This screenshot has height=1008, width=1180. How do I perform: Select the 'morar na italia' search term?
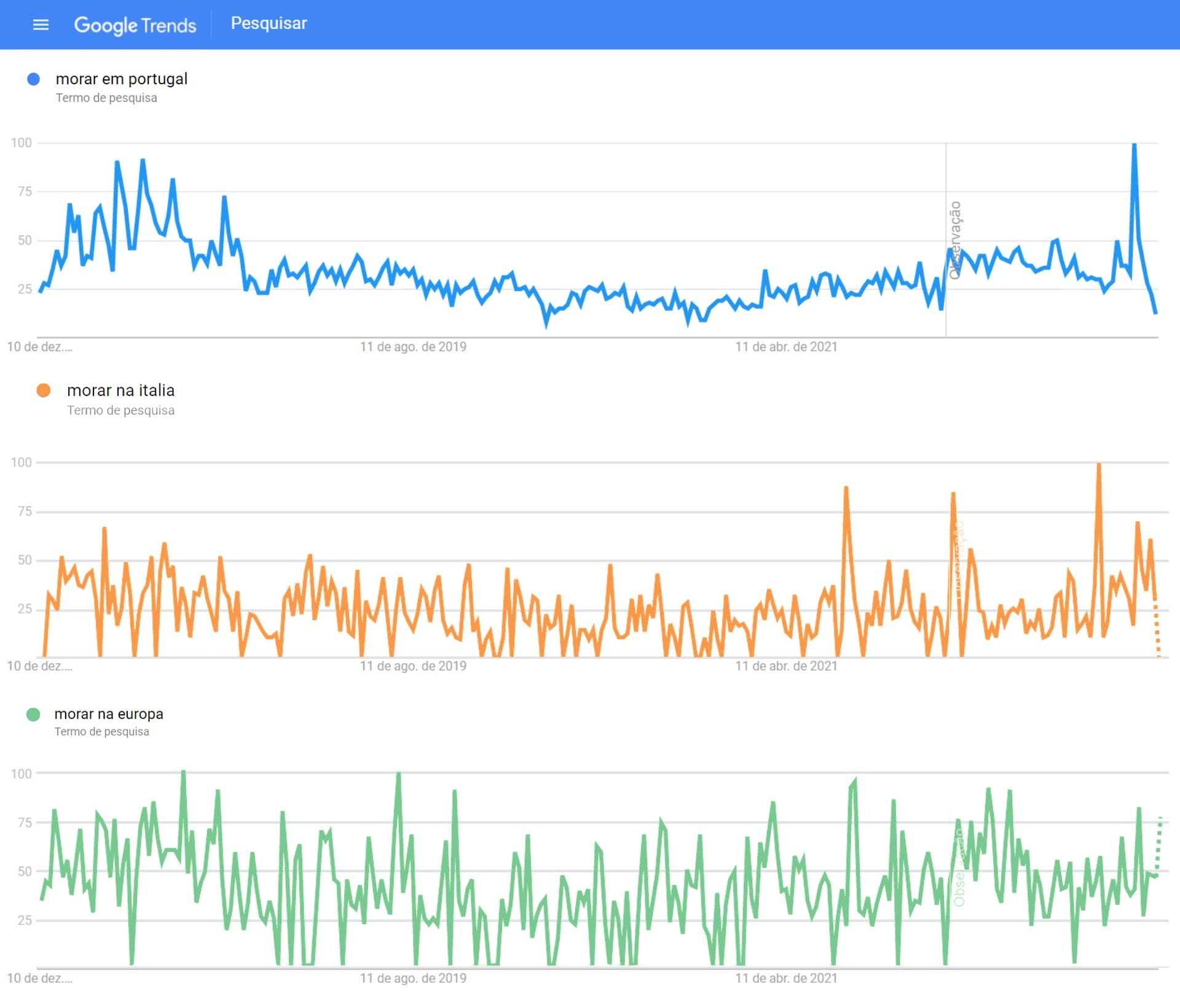(x=120, y=390)
